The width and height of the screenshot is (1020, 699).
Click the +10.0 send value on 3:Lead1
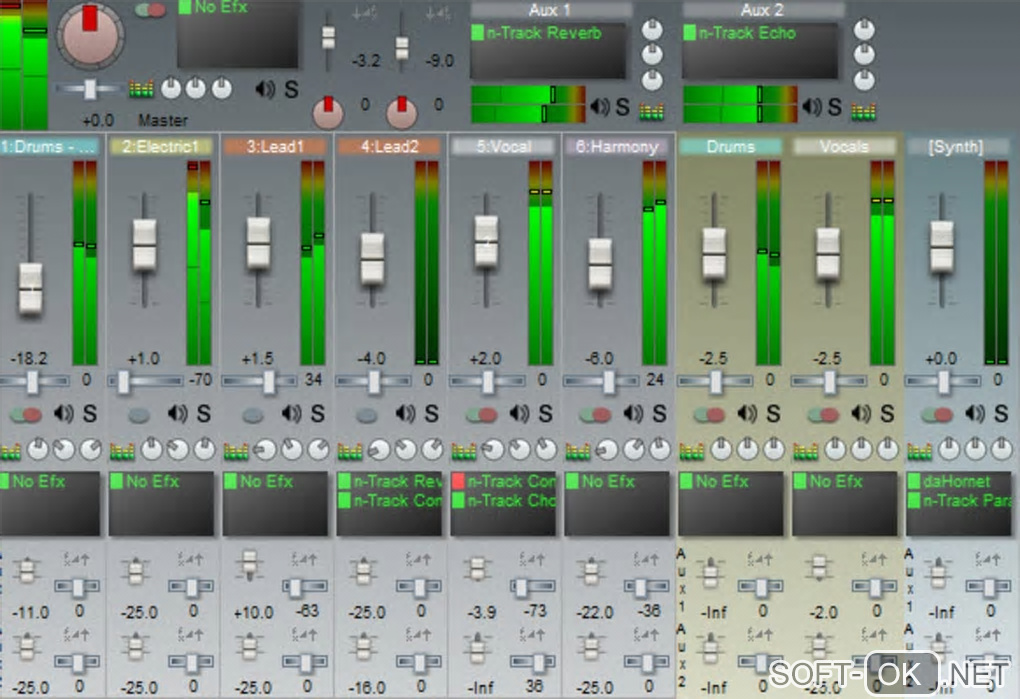tap(254, 612)
